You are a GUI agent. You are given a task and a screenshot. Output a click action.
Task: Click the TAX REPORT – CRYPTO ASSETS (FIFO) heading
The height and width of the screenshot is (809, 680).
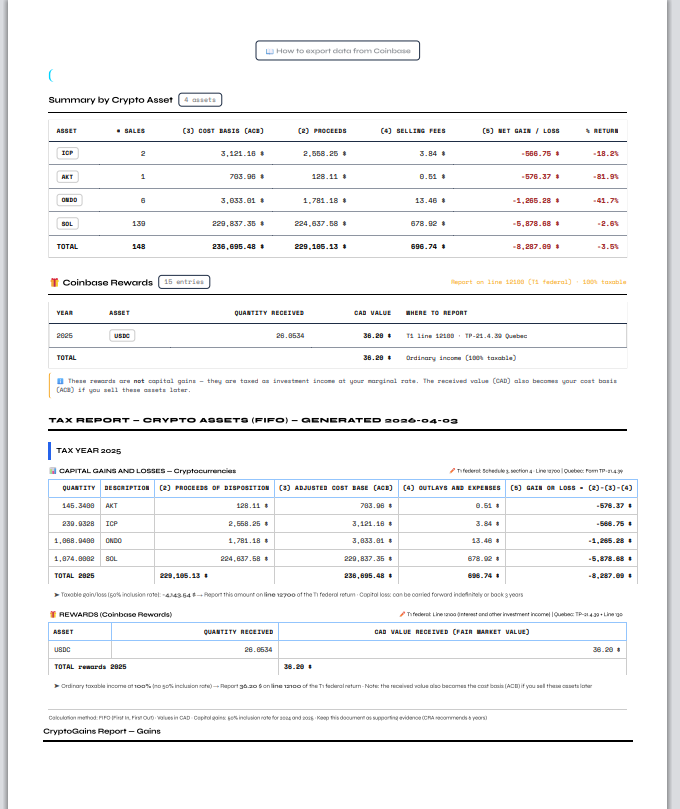click(253, 420)
